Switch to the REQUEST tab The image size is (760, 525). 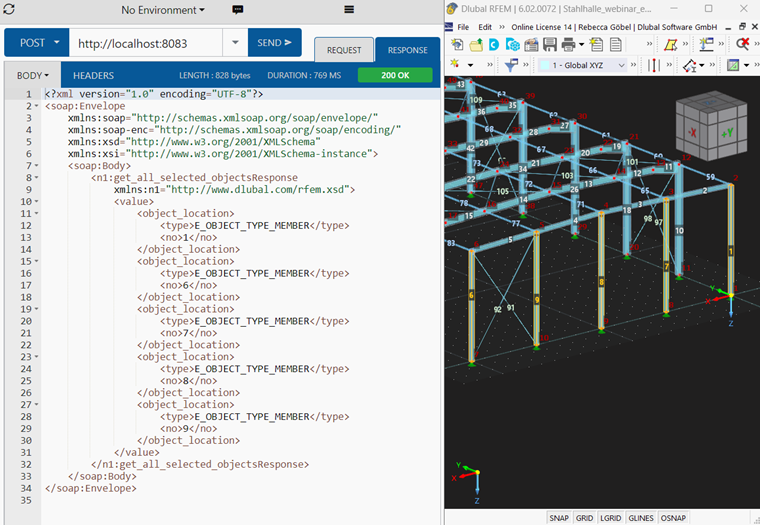coord(344,50)
